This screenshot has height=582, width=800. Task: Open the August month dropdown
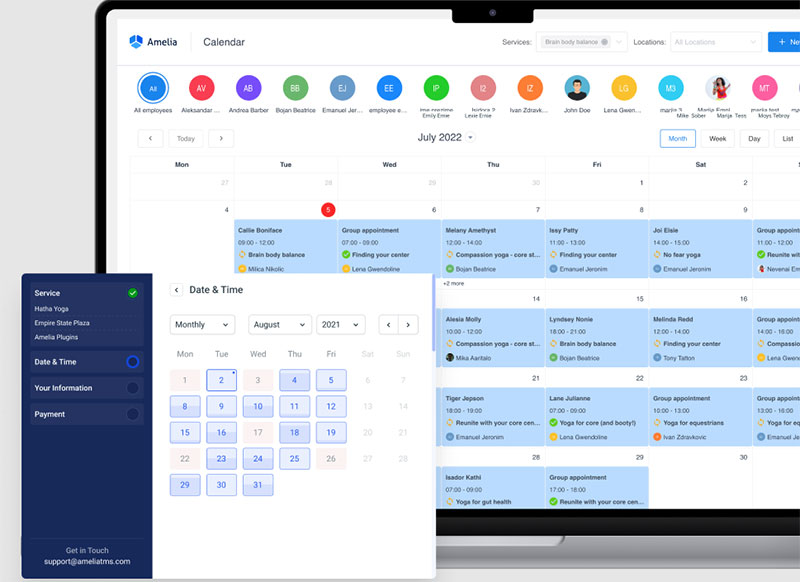click(x=280, y=324)
